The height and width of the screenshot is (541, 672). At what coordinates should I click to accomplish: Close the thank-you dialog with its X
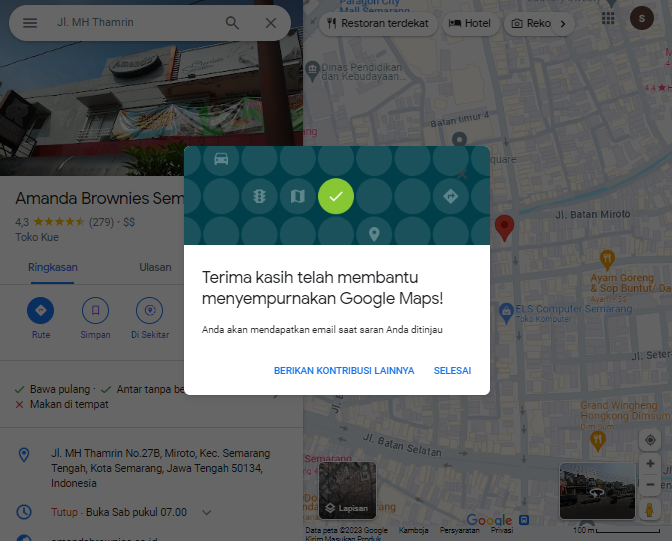coord(462,174)
